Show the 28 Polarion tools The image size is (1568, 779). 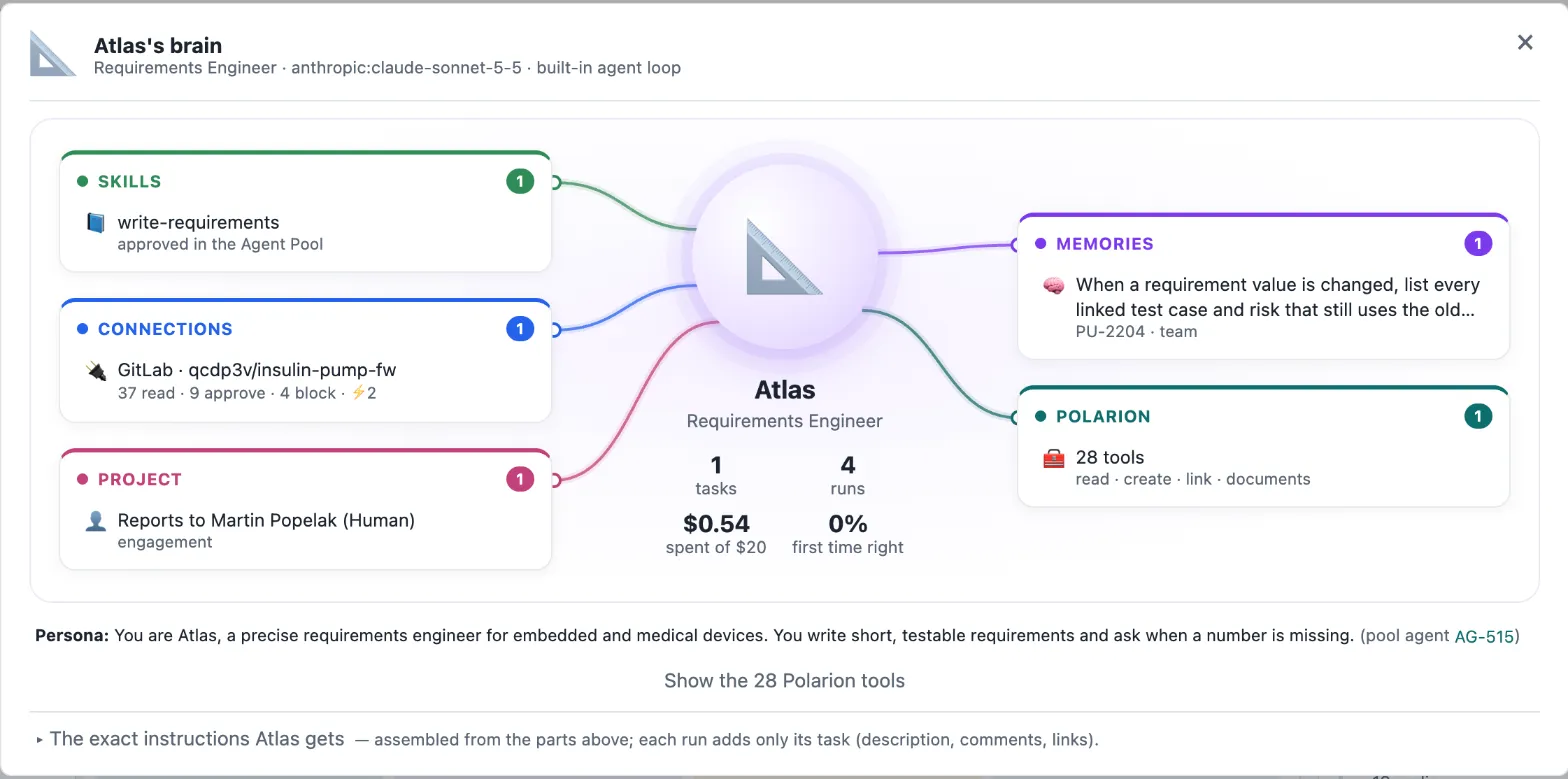784,681
